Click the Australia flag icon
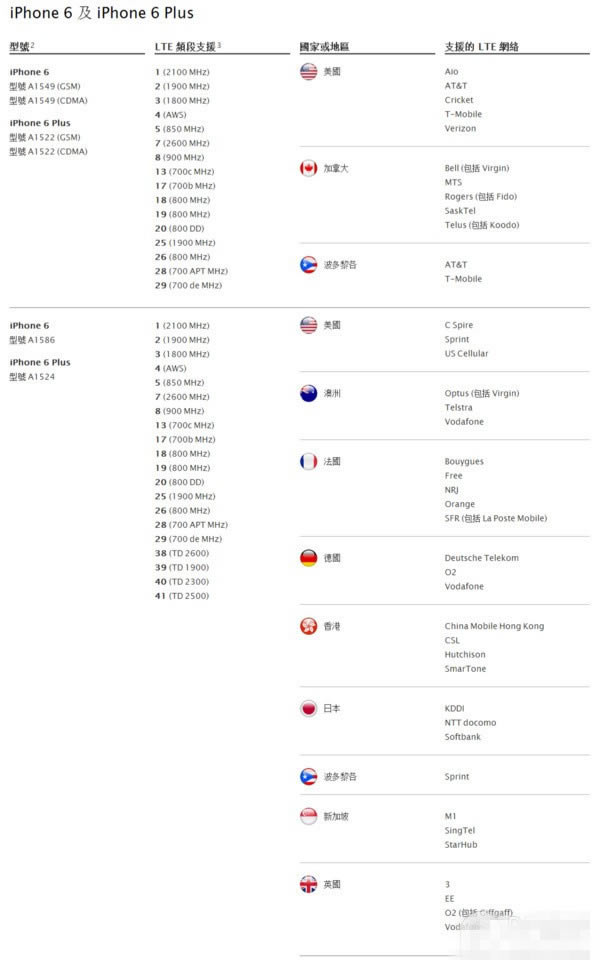This screenshot has width=600, height=965. (x=308, y=393)
